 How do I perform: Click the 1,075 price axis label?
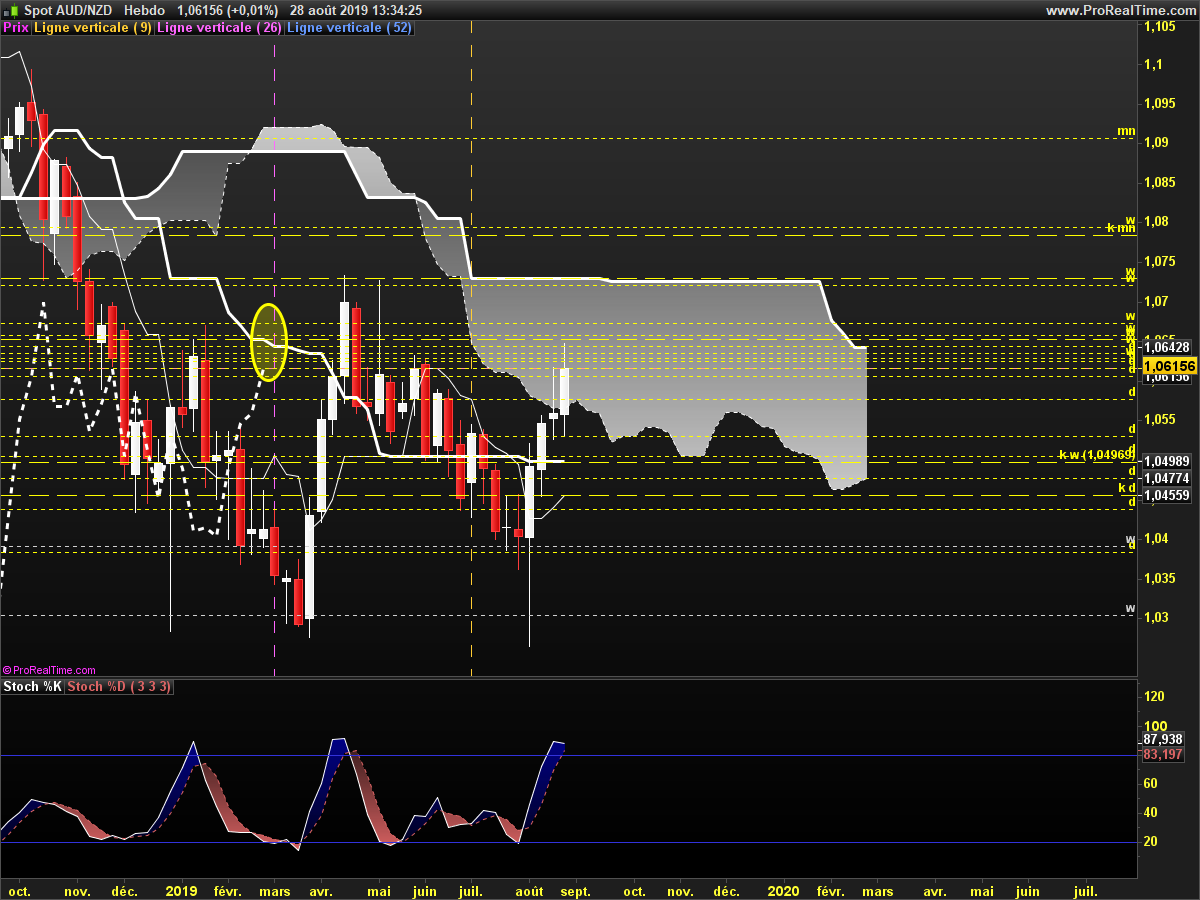(1160, 261)
